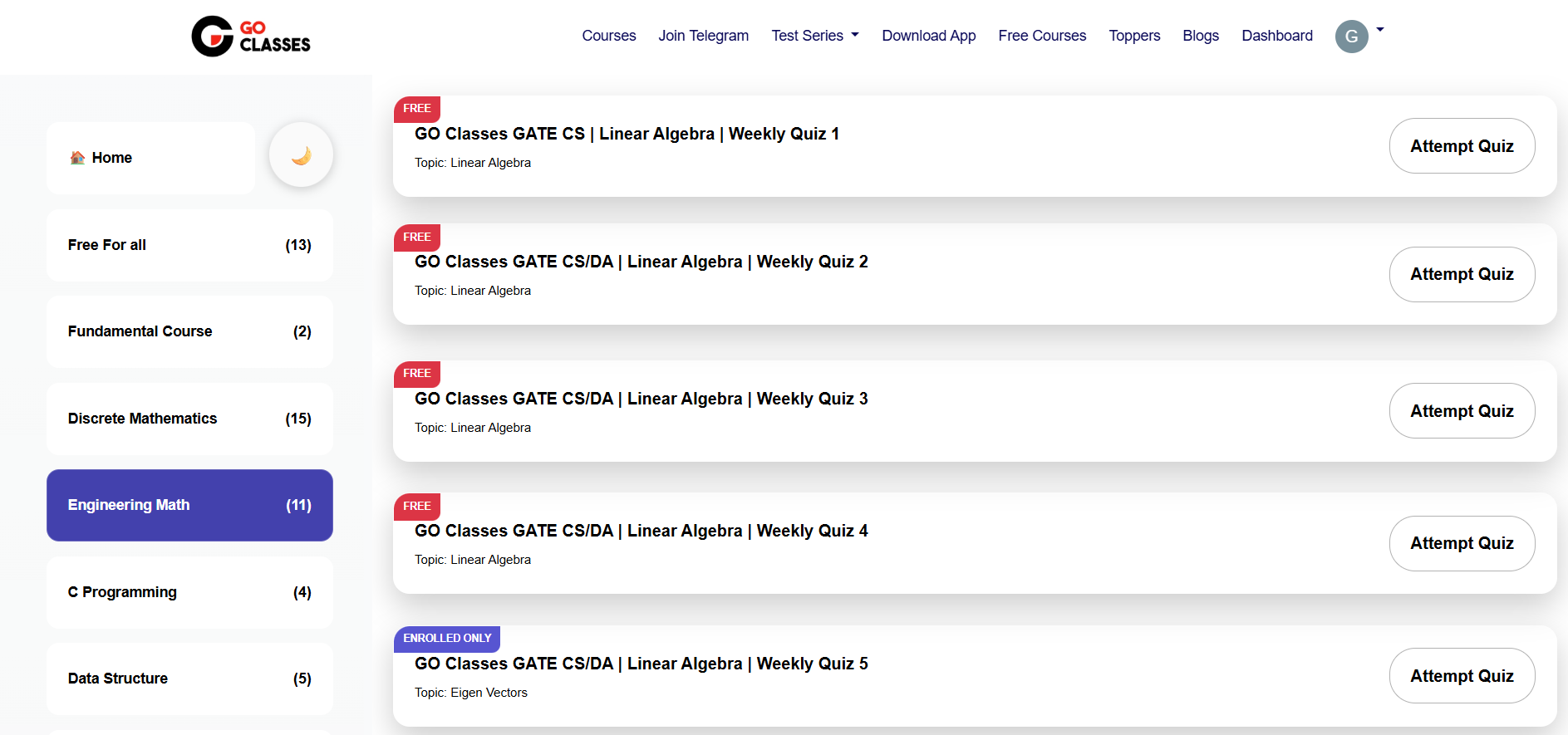Select the C Programming category
This screenshot has width=1568, height=735.
click(x=189, y=592)
